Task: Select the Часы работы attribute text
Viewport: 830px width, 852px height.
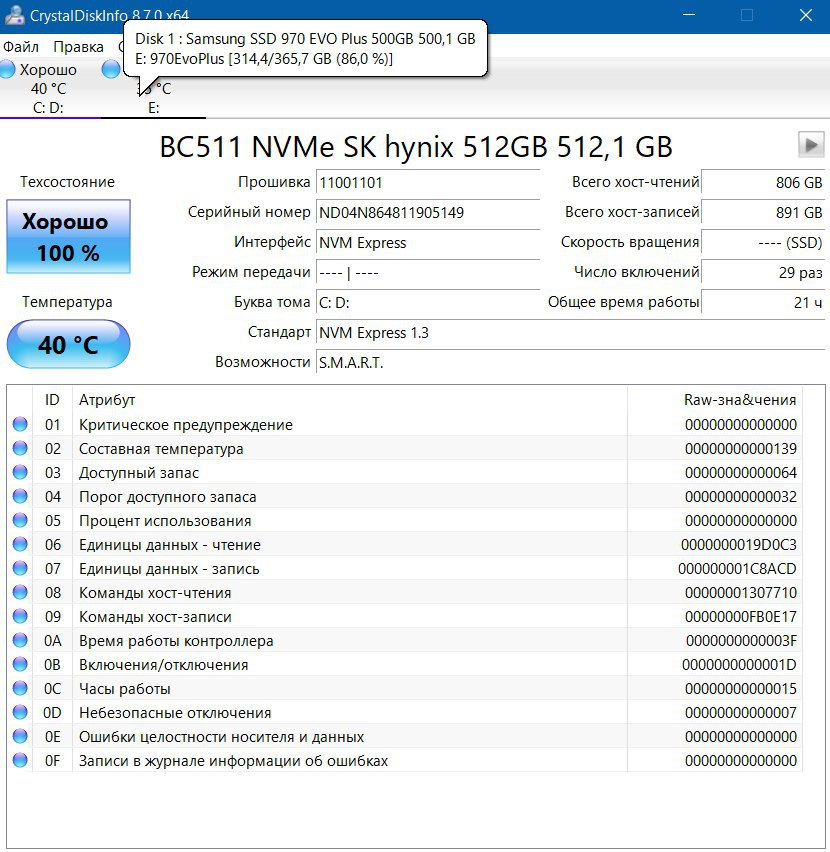Action: click(124, 688)
